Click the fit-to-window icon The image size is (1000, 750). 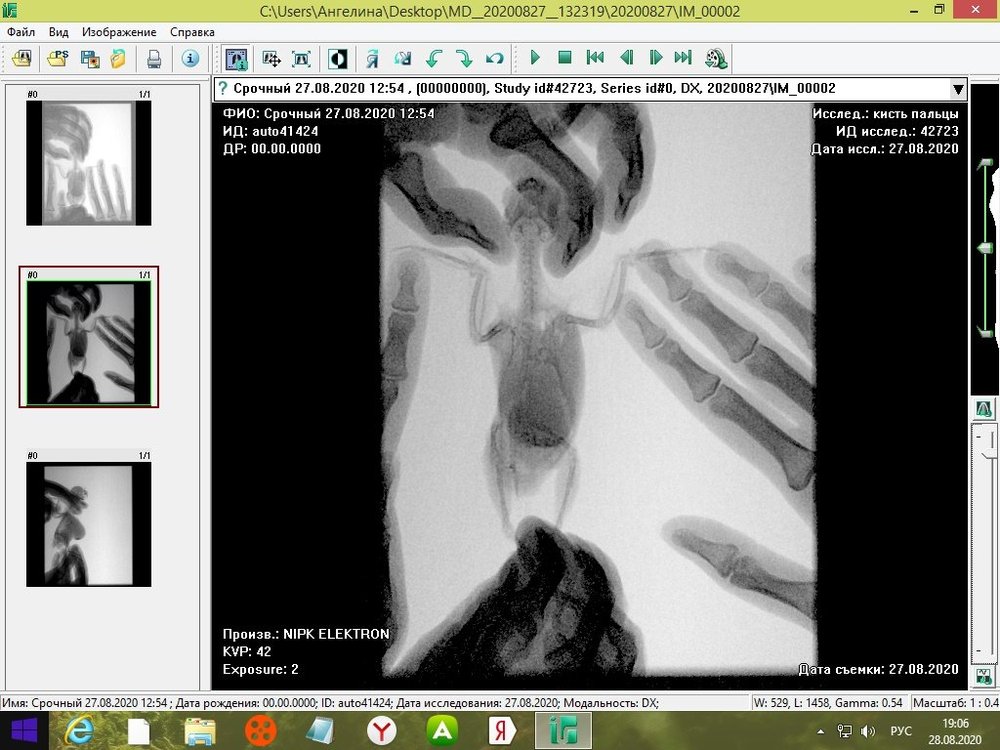click(x=301, y=59)
